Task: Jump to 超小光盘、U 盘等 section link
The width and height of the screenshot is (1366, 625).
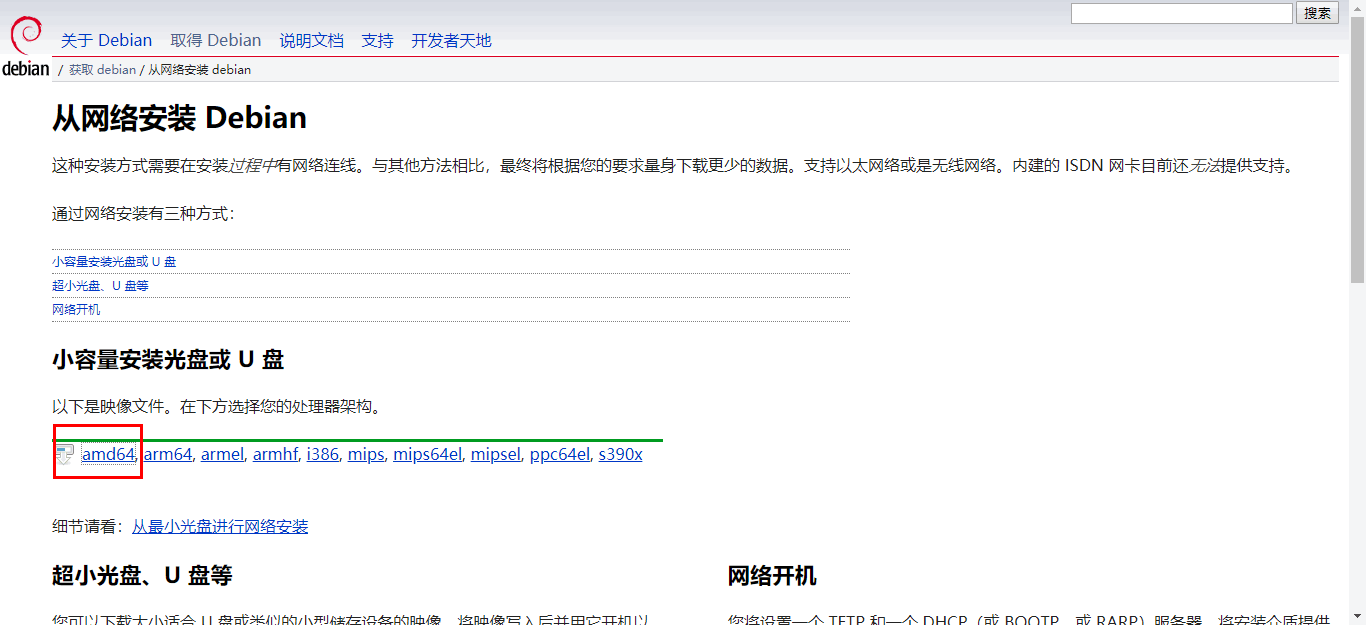Action: coord(100,285)
